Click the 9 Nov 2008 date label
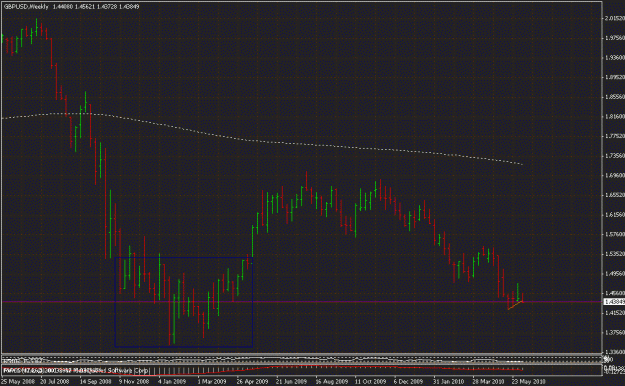This screenshot has width=625, height=386. point(134,382)
